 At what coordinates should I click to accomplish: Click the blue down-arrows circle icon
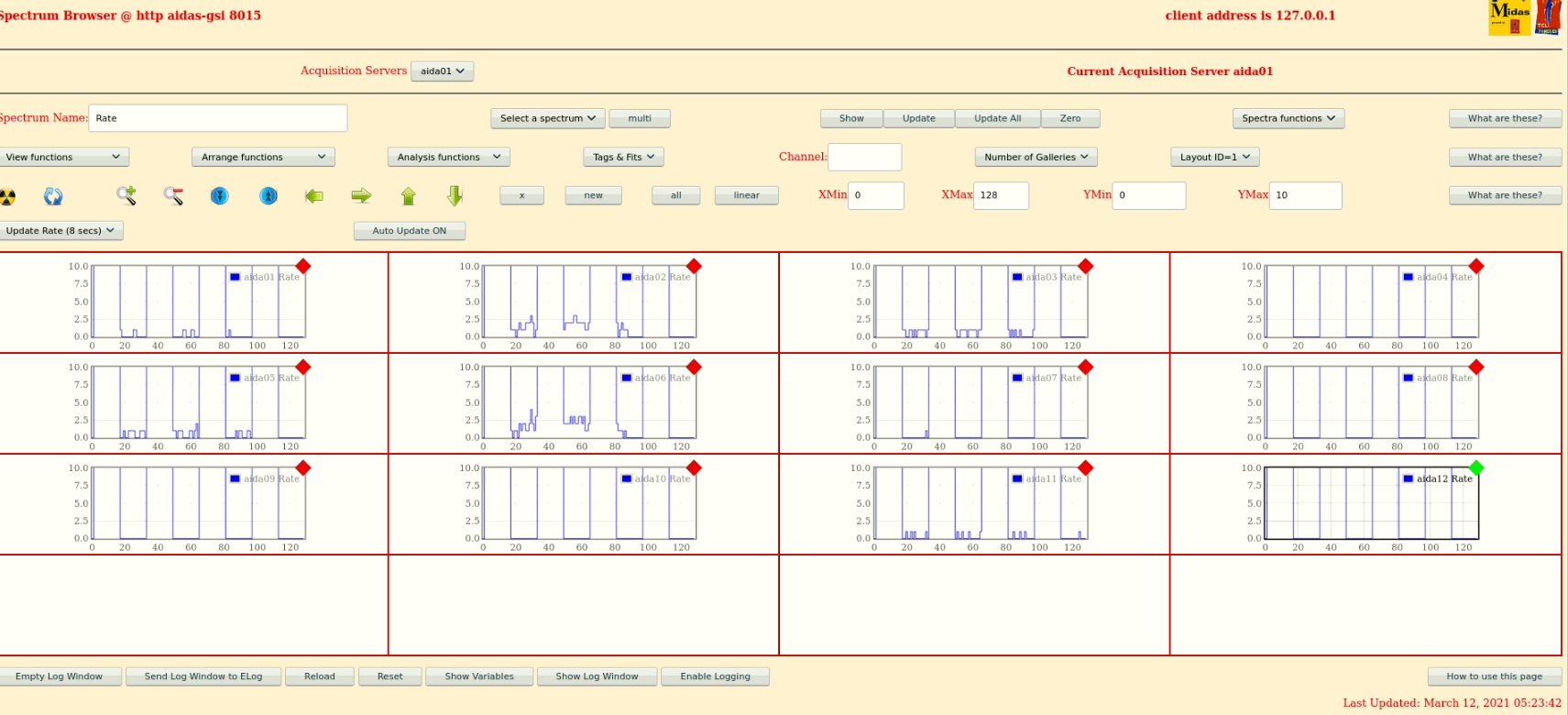coord(219,195)
